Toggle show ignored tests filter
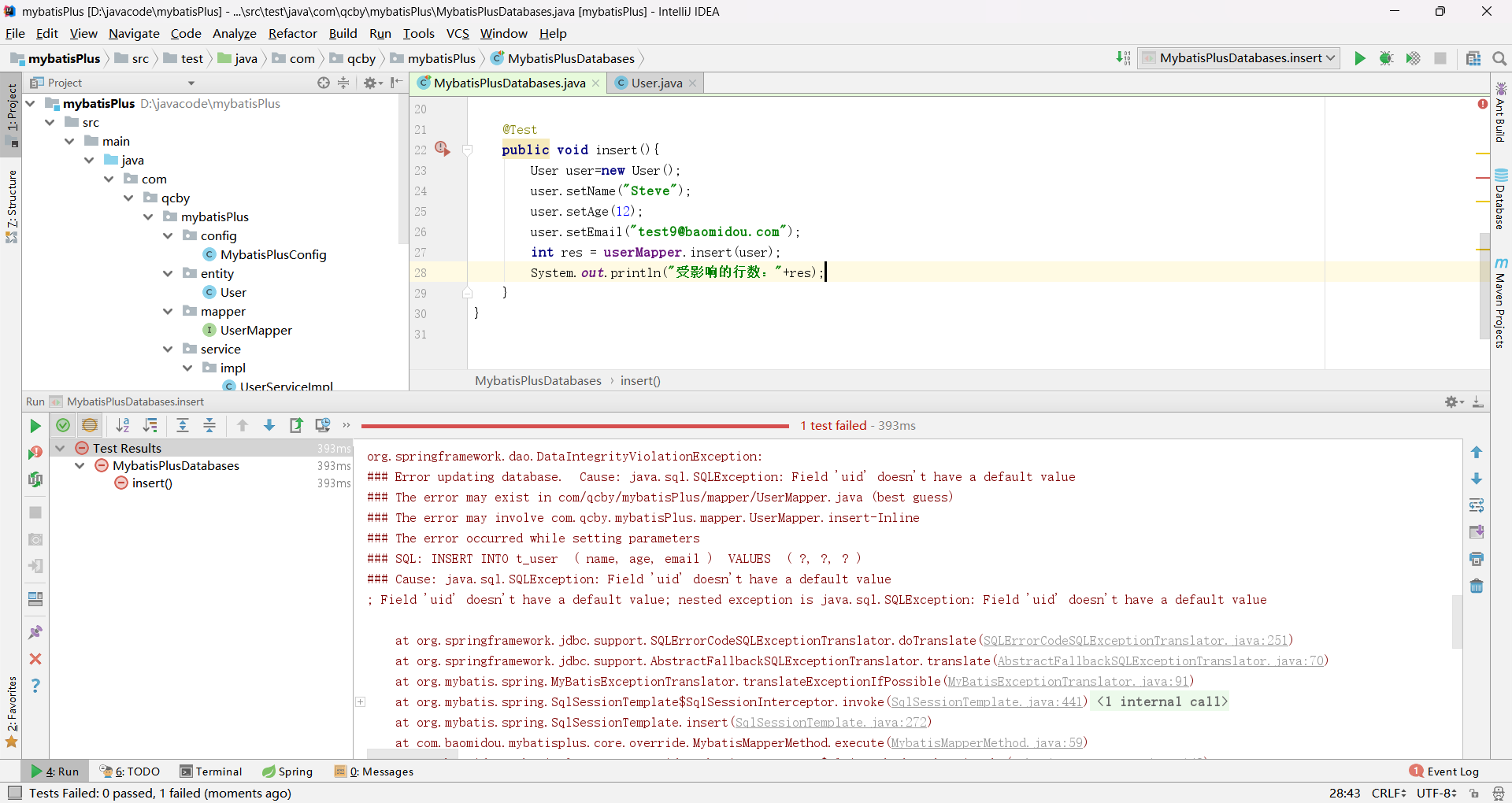The width and height of the screenshot is (1512, 803). click(x=90, y=425)
